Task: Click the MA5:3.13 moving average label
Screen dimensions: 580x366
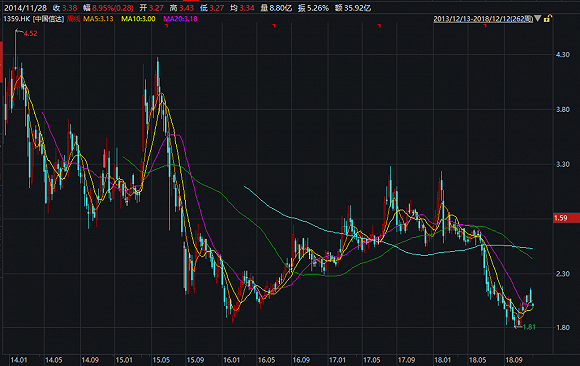Action: (98, 19)
